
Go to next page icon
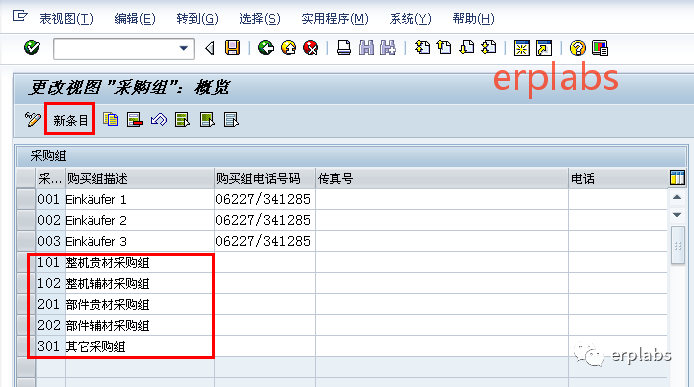coord(467,47)
